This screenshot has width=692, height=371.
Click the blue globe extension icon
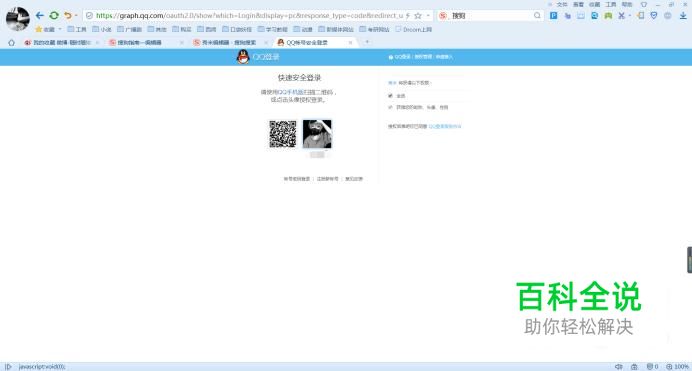(x=594, y=15)
